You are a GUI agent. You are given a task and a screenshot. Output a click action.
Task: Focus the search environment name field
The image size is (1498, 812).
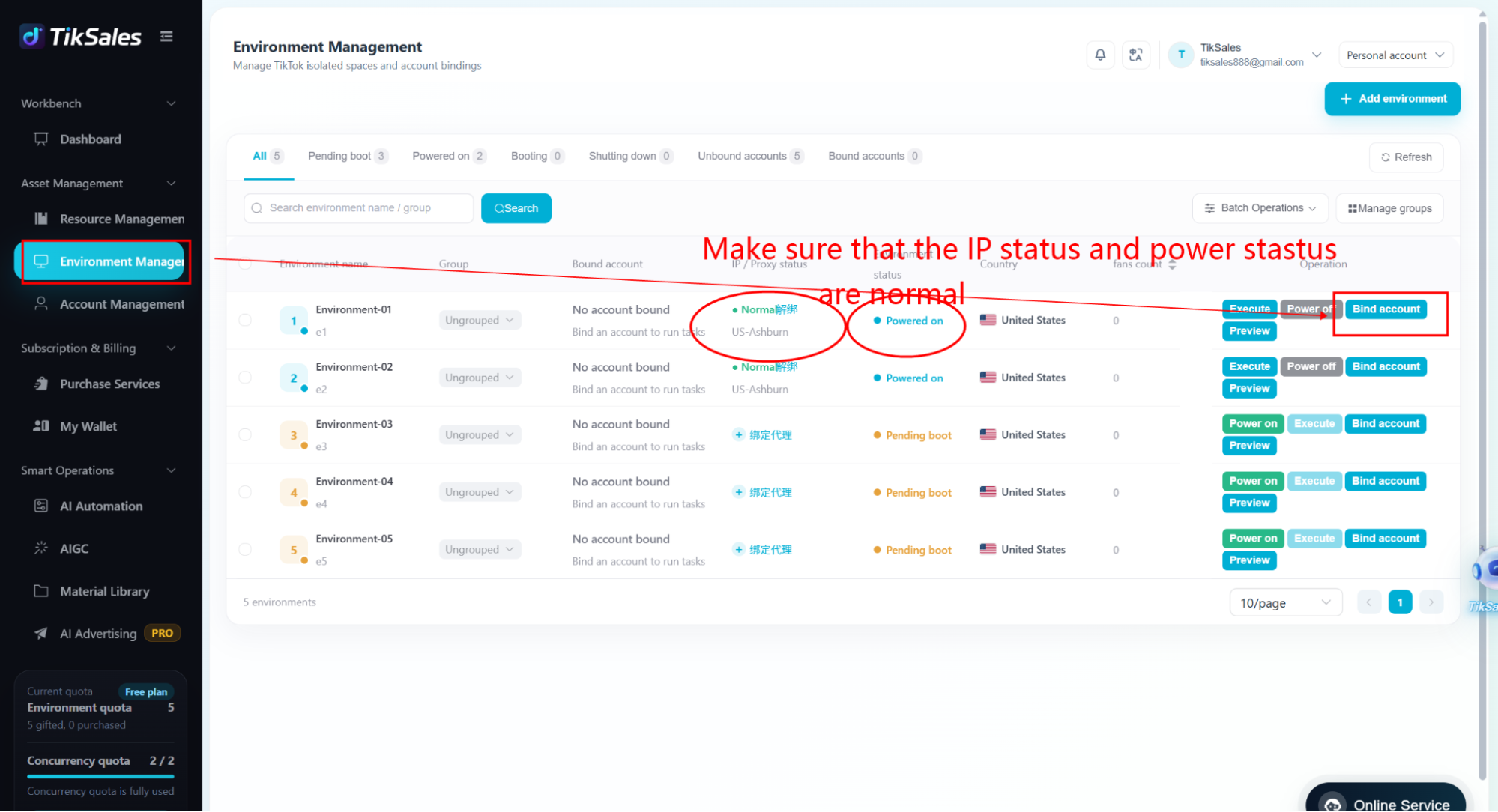[358, 208]
